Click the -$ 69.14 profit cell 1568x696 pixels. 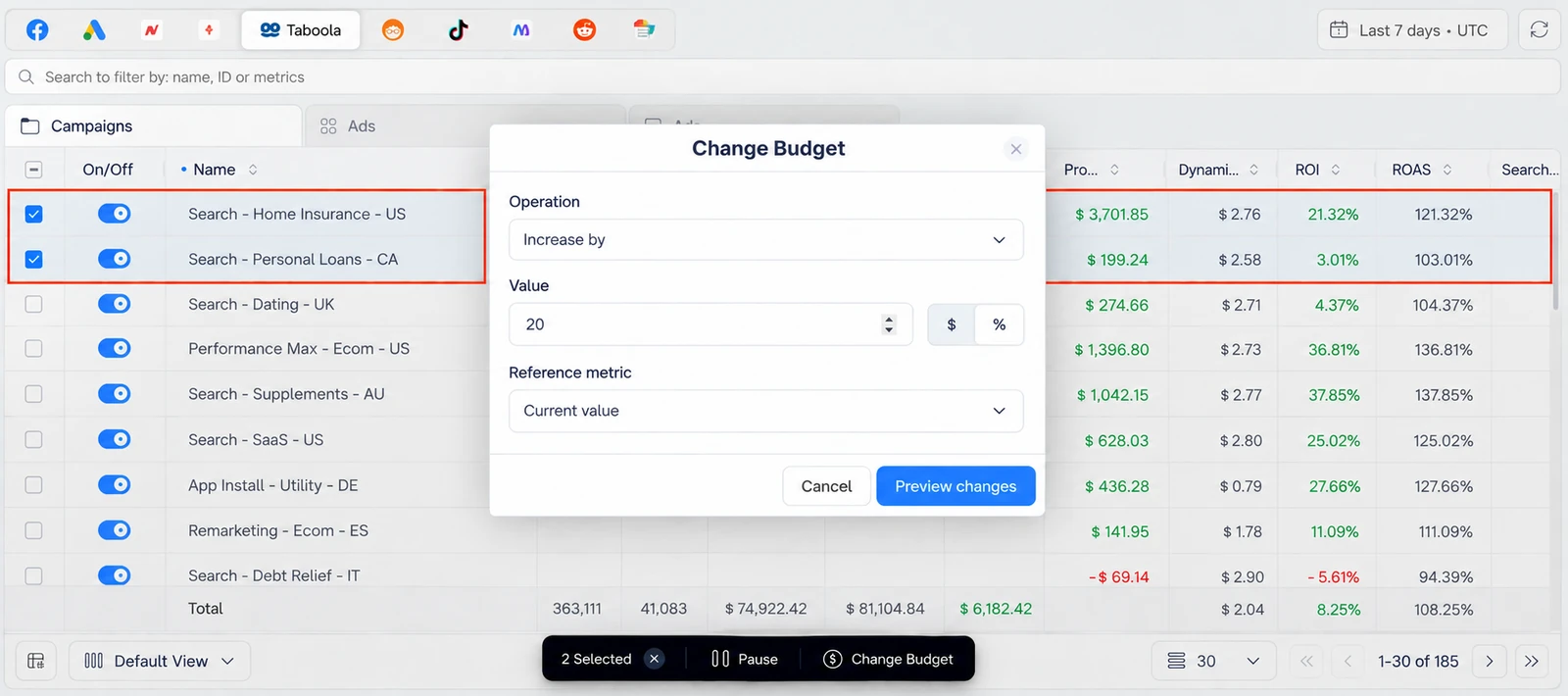1118,576
